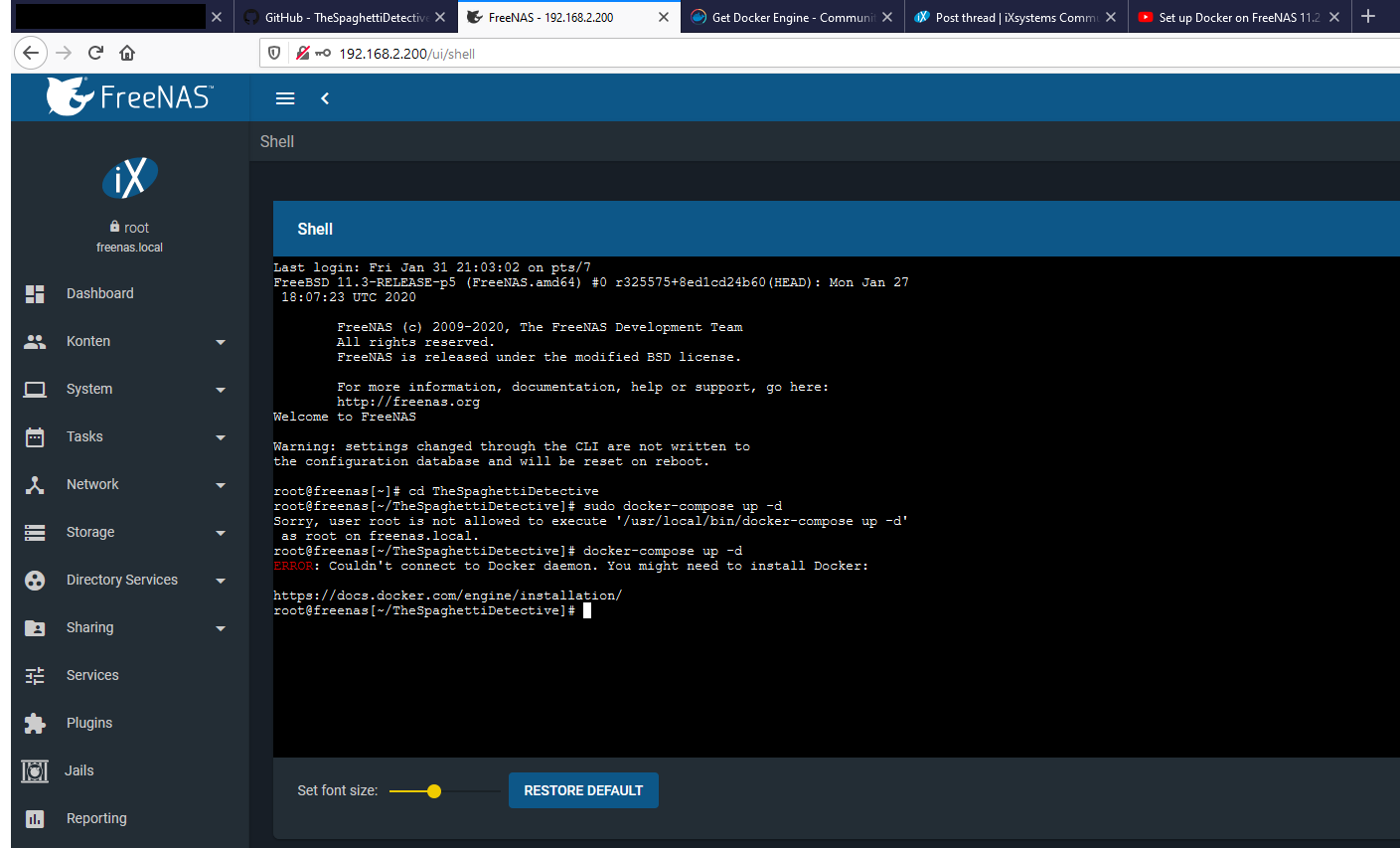Toggle the hamburger menu in top bar
The image size is (1400, 848).
[x=285, y=98]
